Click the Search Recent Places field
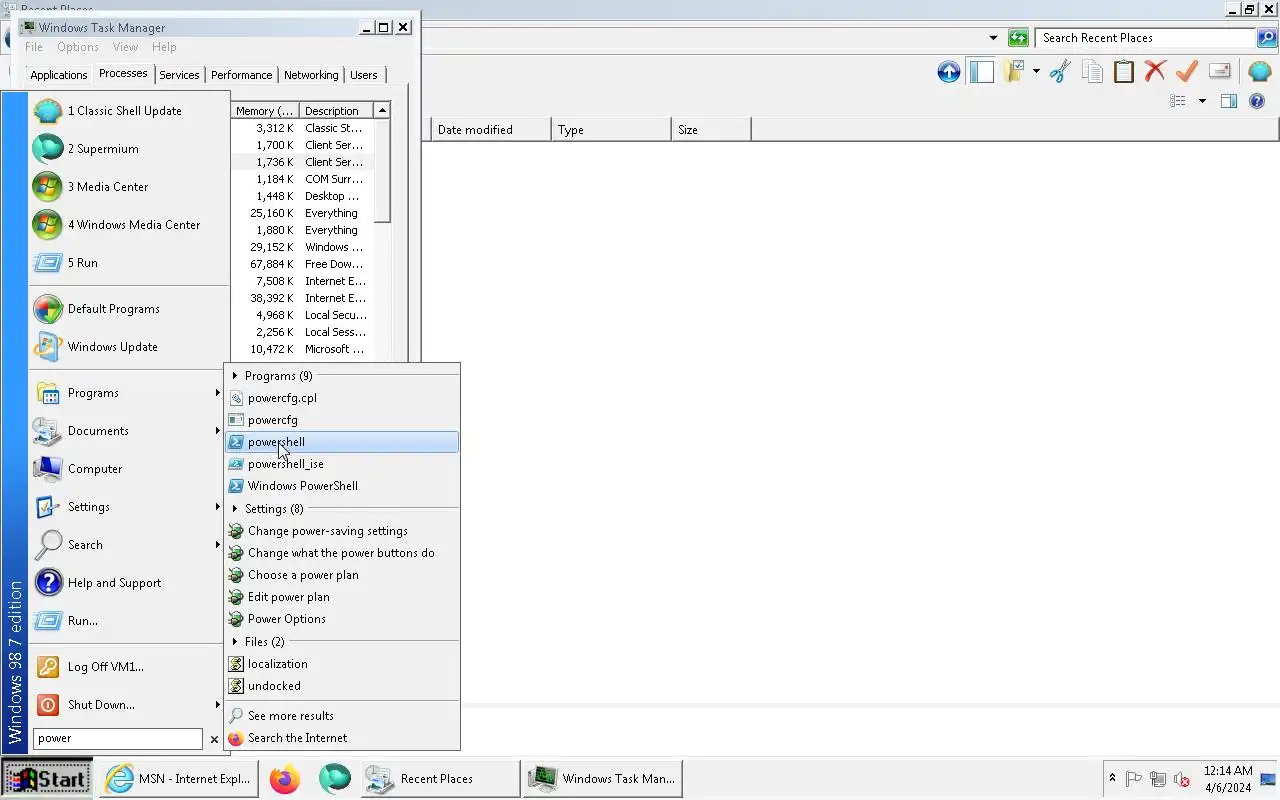1280x800 pixels. coord(1146,38)
